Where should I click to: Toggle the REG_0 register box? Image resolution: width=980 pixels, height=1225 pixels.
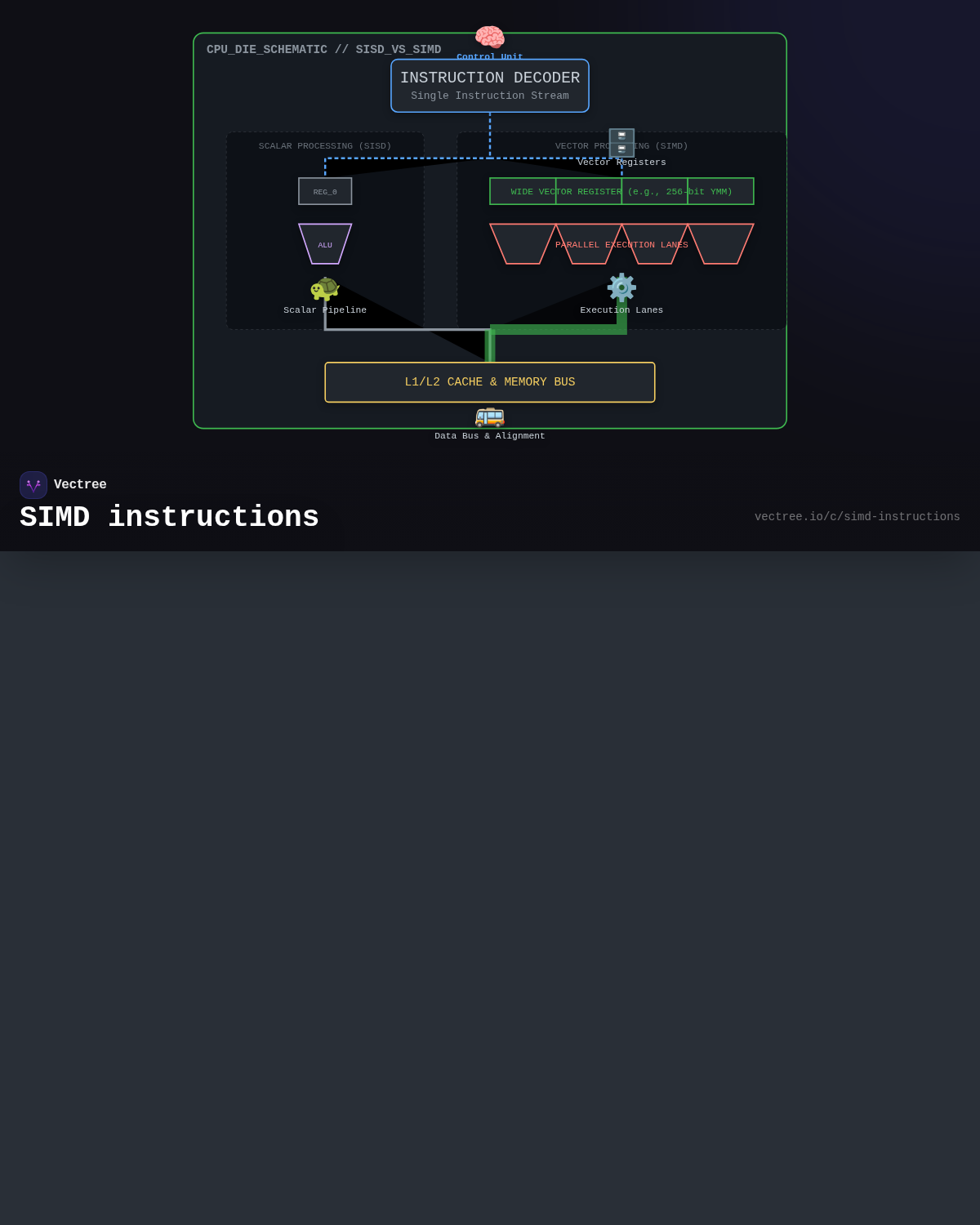(x=325, y=191)
